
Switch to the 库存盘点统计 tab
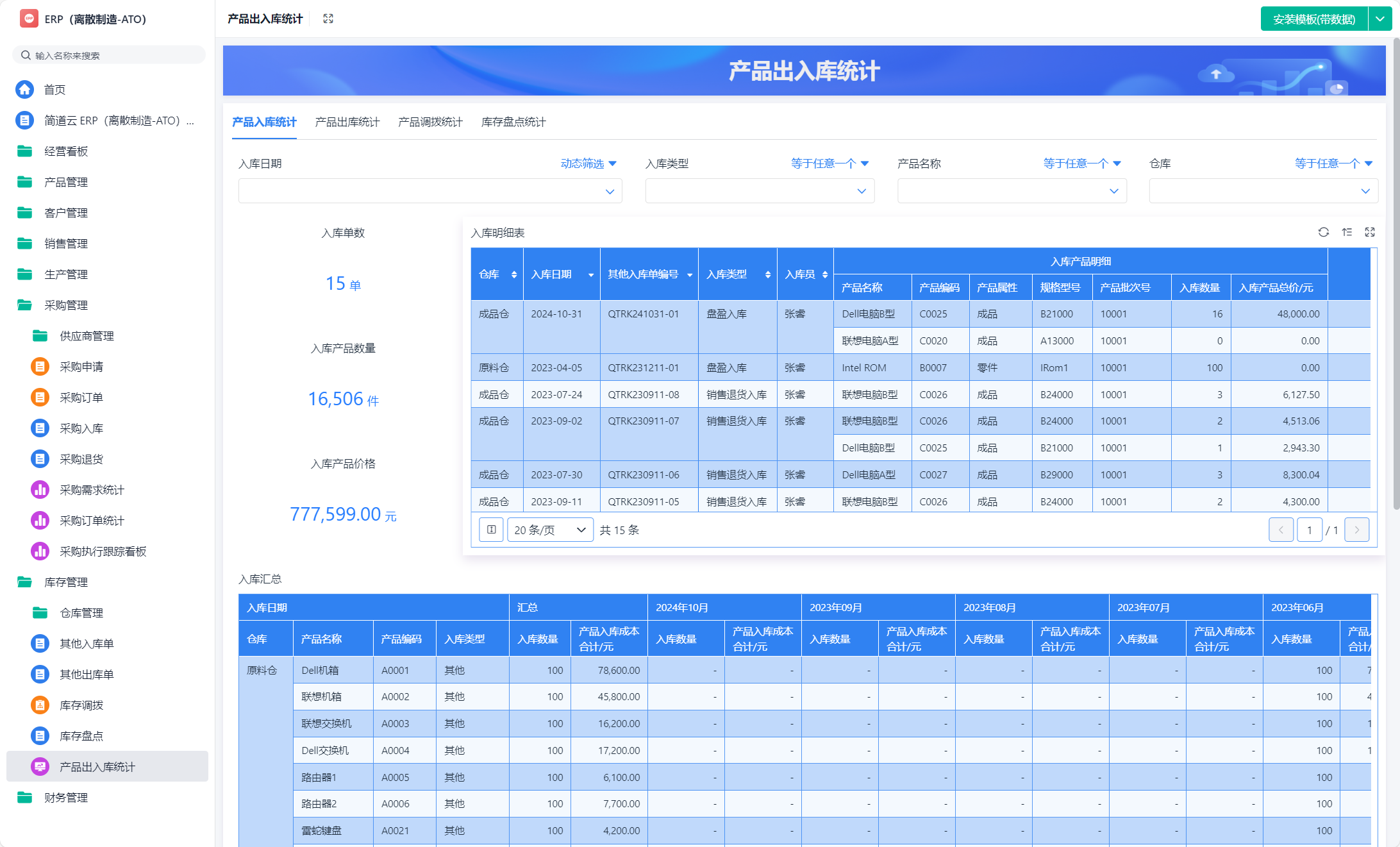click(x=513, y=122)
